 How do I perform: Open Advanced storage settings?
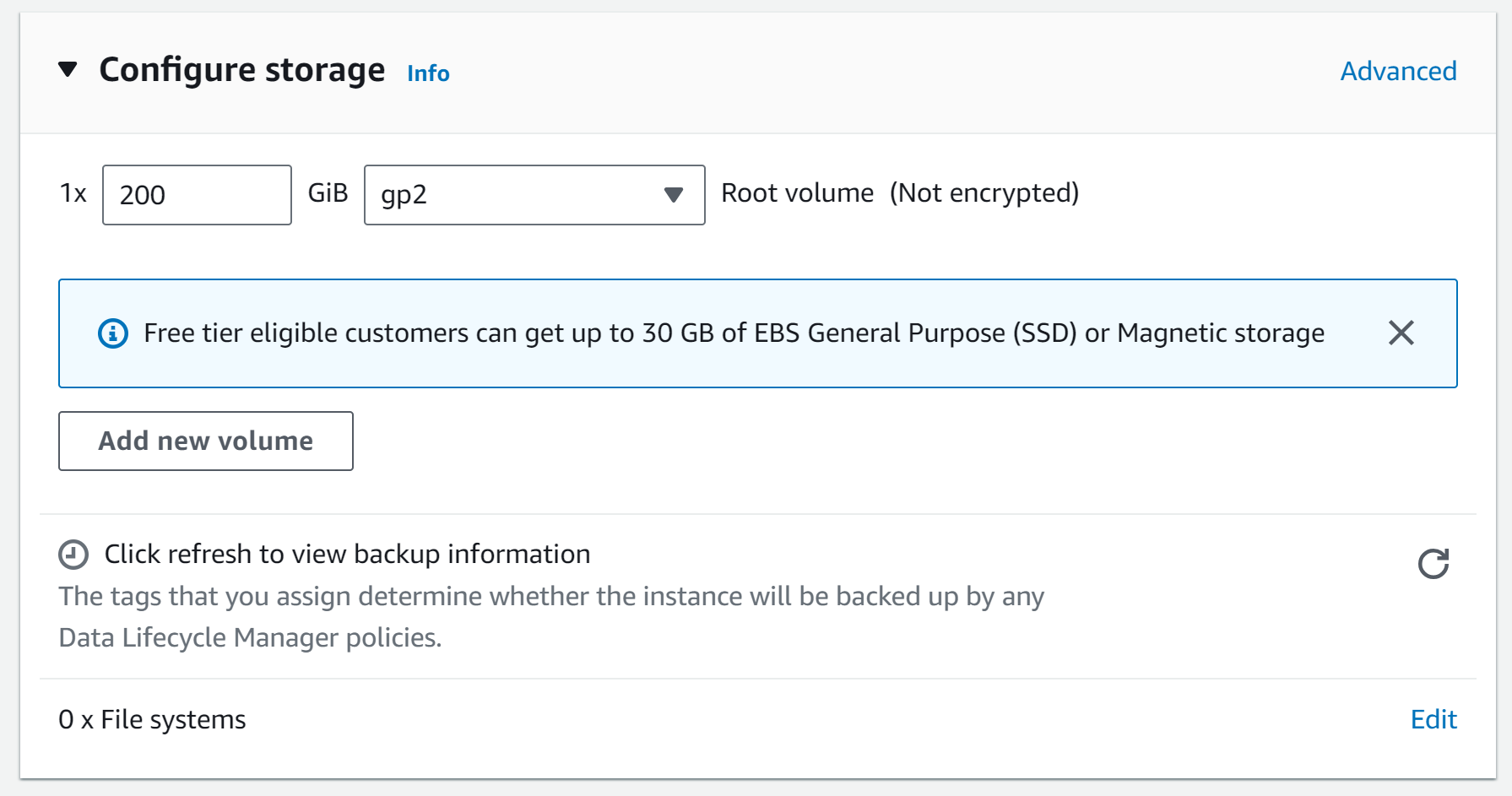pyautogui.click(x=1398, y=71)
